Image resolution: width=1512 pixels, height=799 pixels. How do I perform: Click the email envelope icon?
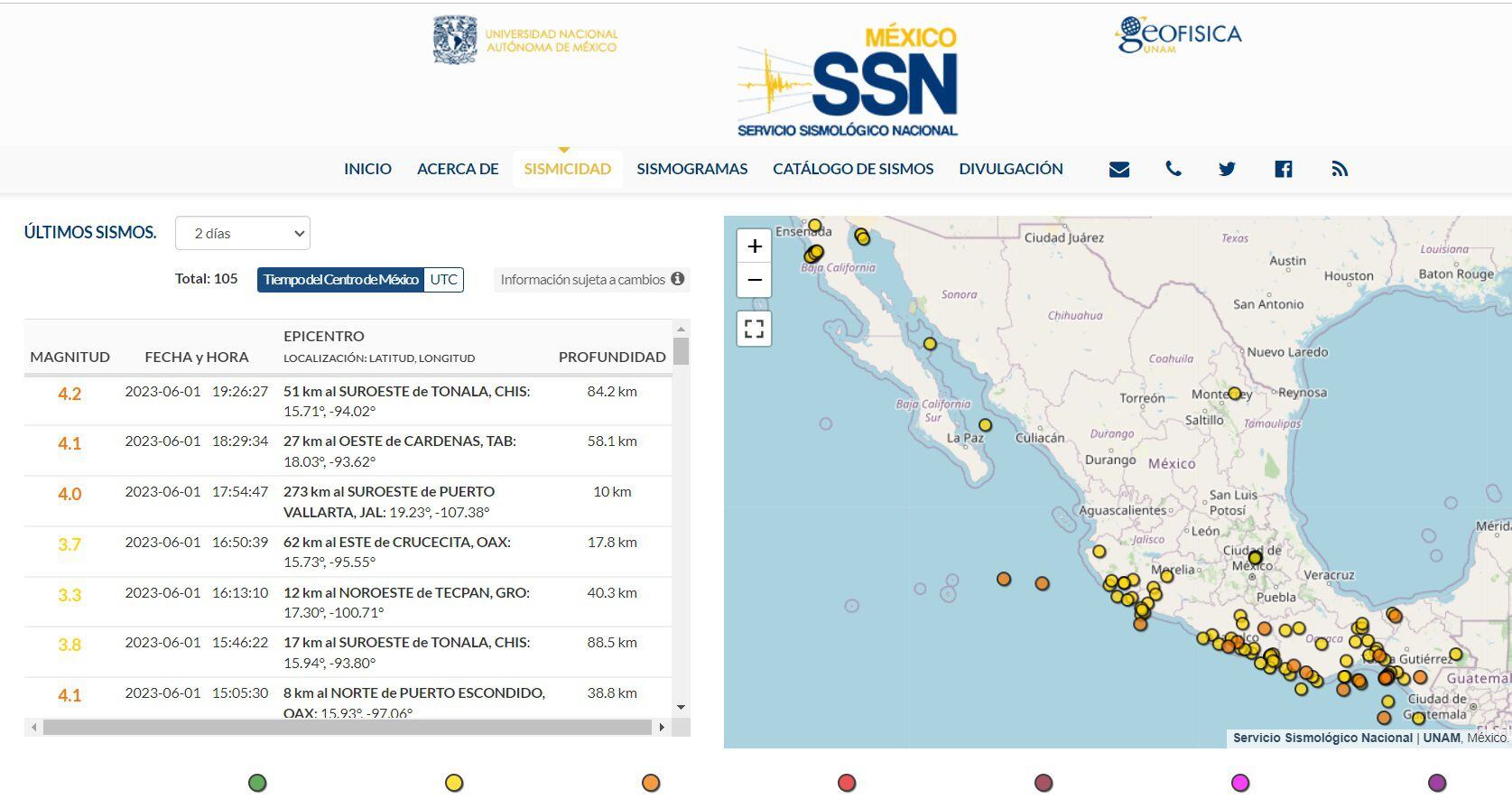[x=1118, y=169]
